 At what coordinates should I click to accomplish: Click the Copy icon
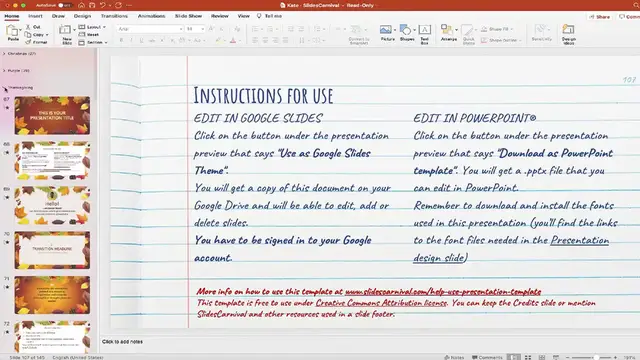click(28, 34)
